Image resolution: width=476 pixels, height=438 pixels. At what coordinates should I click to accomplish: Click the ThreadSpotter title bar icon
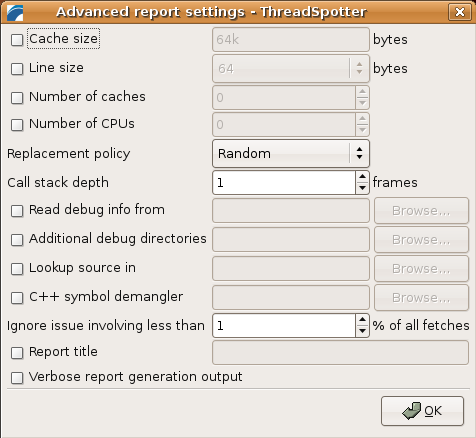coord(15,13)
